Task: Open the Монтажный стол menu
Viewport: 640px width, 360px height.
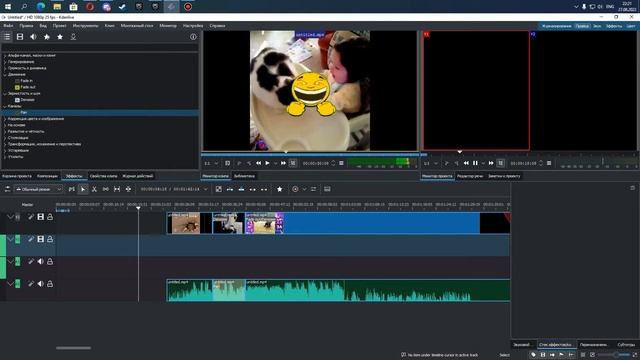Action: tap(137, 26)
